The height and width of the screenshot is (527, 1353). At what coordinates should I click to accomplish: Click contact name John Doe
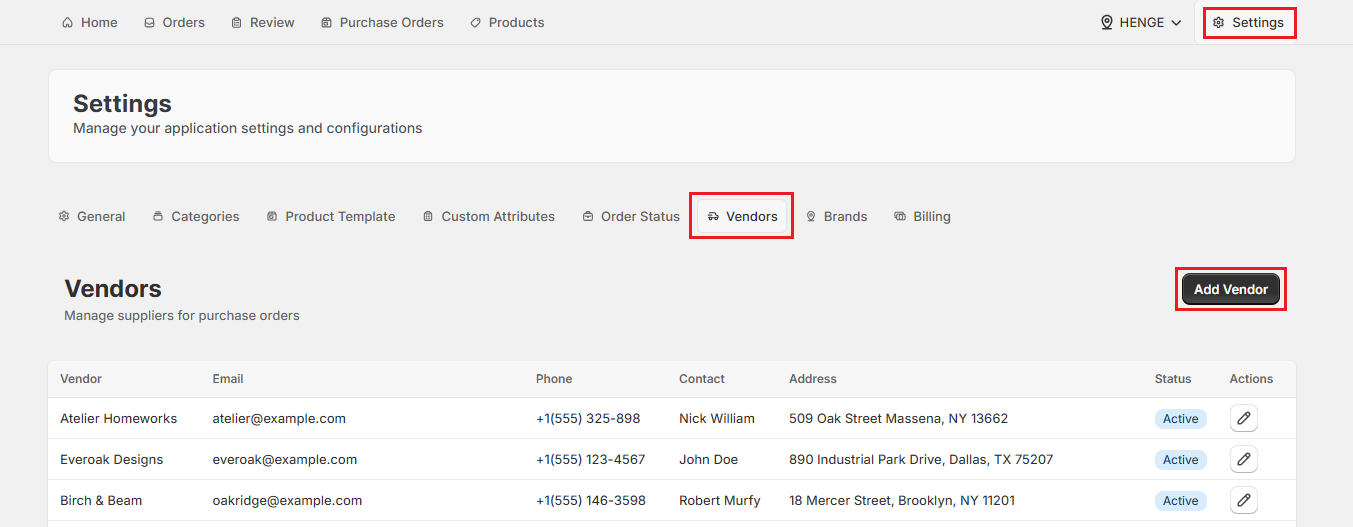[x=708, y=459]
